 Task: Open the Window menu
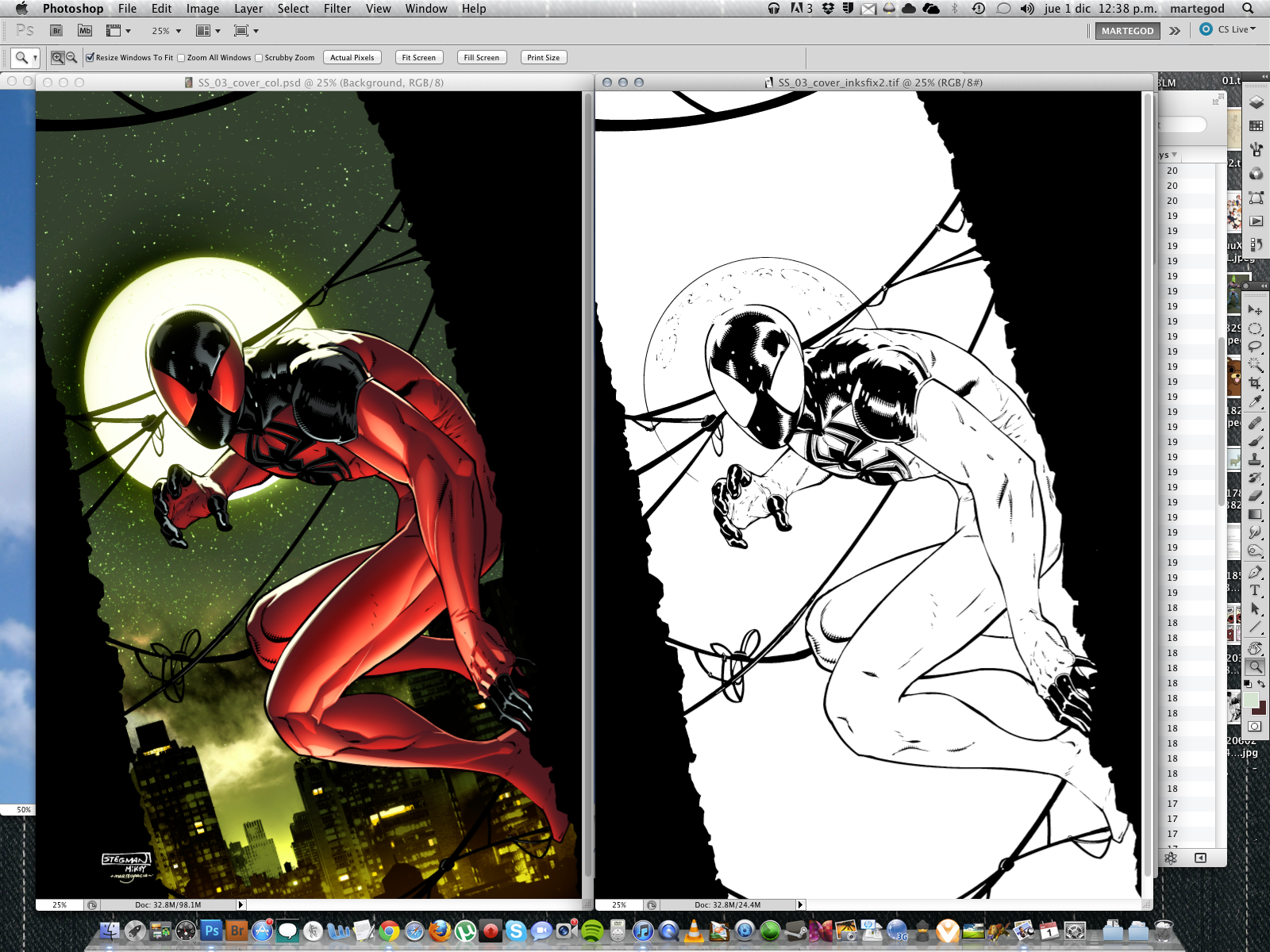(x=426, y=9)
